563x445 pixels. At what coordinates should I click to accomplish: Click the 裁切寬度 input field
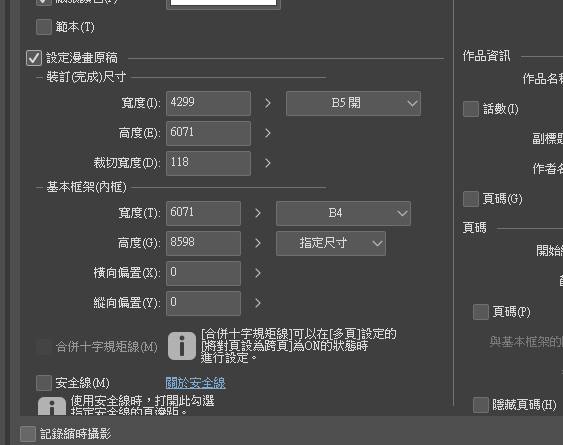point(208,163)
